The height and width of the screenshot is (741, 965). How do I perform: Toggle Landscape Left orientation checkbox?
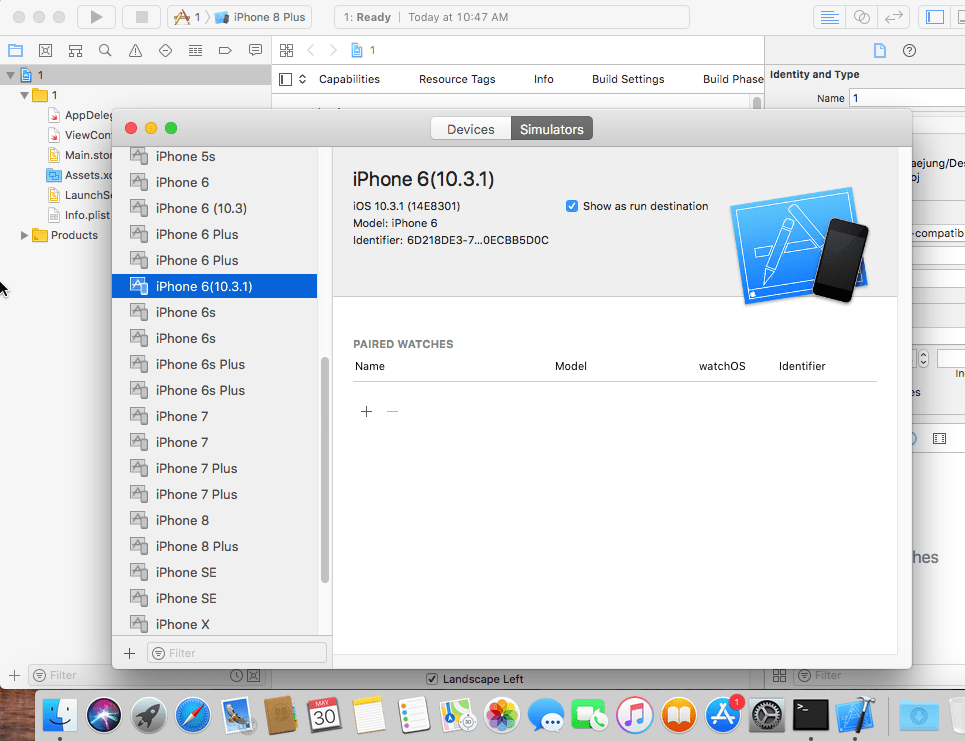(x=432, y=679)
